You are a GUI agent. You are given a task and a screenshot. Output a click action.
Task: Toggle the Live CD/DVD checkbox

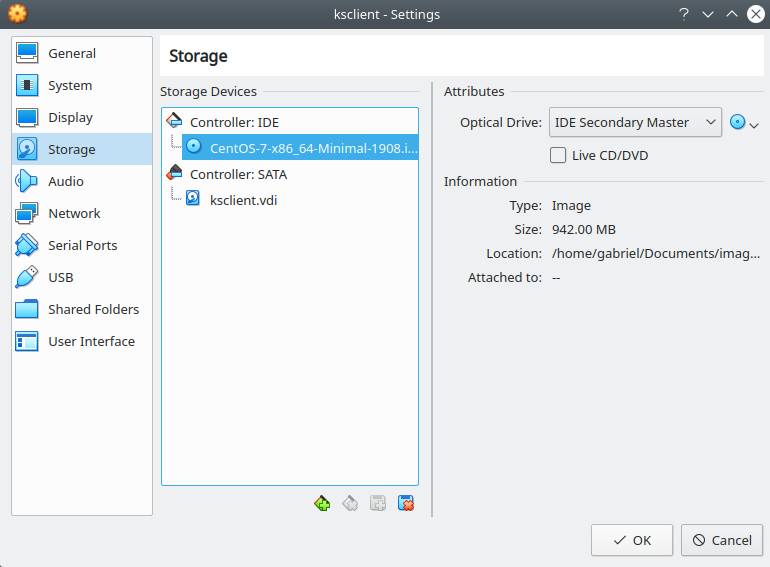[558, 155]
